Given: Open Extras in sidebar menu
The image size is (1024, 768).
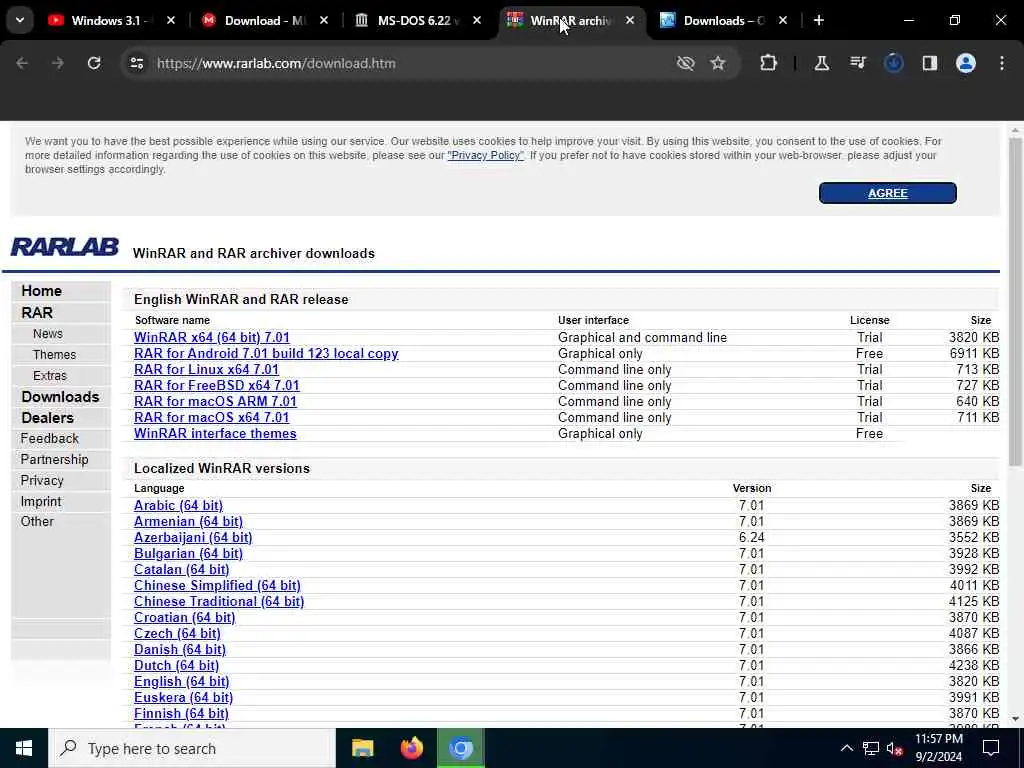Looking at the screenshot, I should coord(50,376).
